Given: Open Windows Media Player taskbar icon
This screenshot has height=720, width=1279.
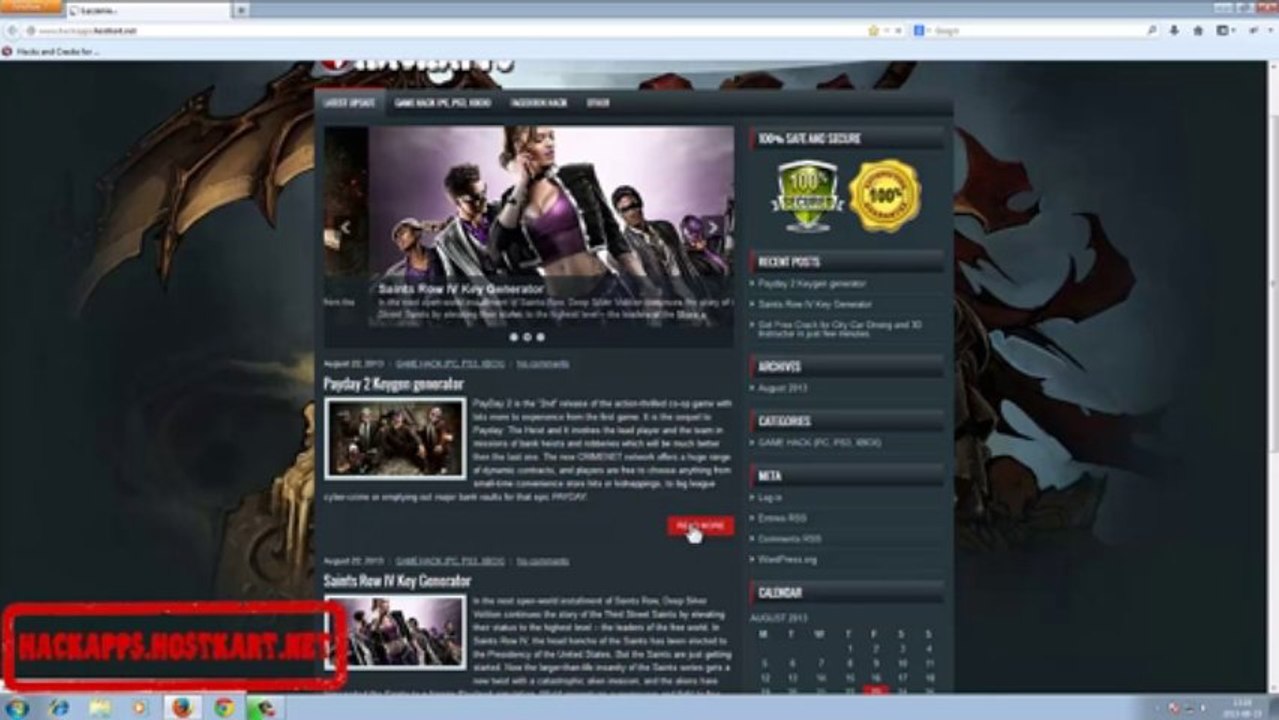Looking at the screenshot, I should [140, 708].
